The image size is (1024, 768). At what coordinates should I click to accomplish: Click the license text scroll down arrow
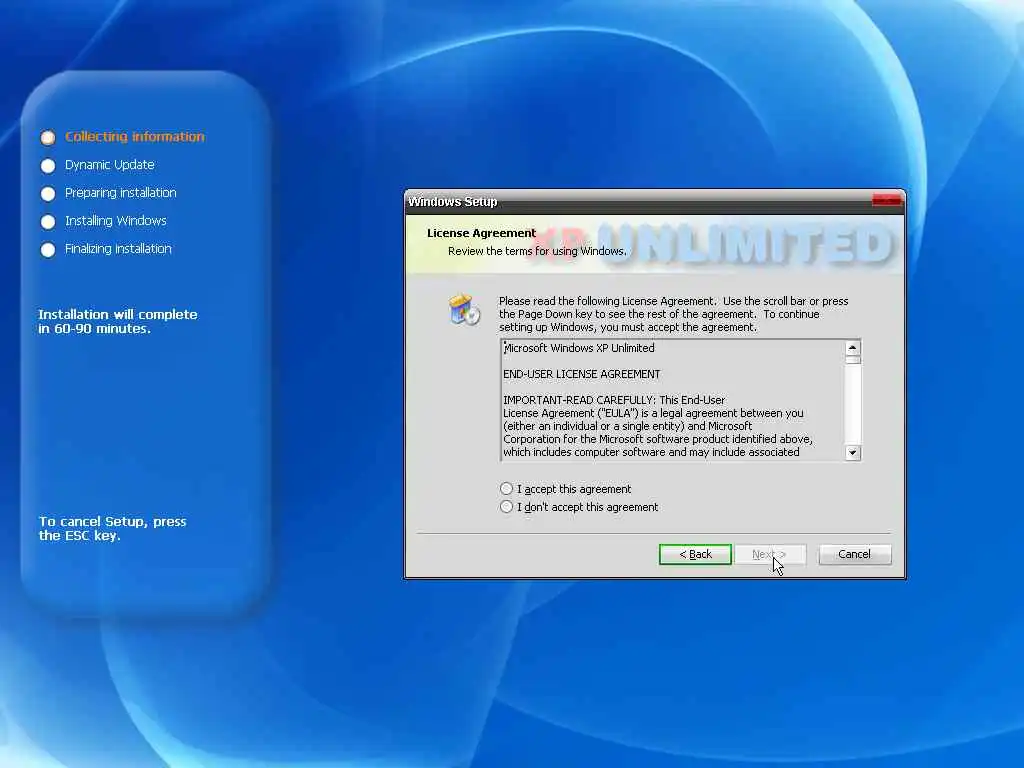[852, 452]
